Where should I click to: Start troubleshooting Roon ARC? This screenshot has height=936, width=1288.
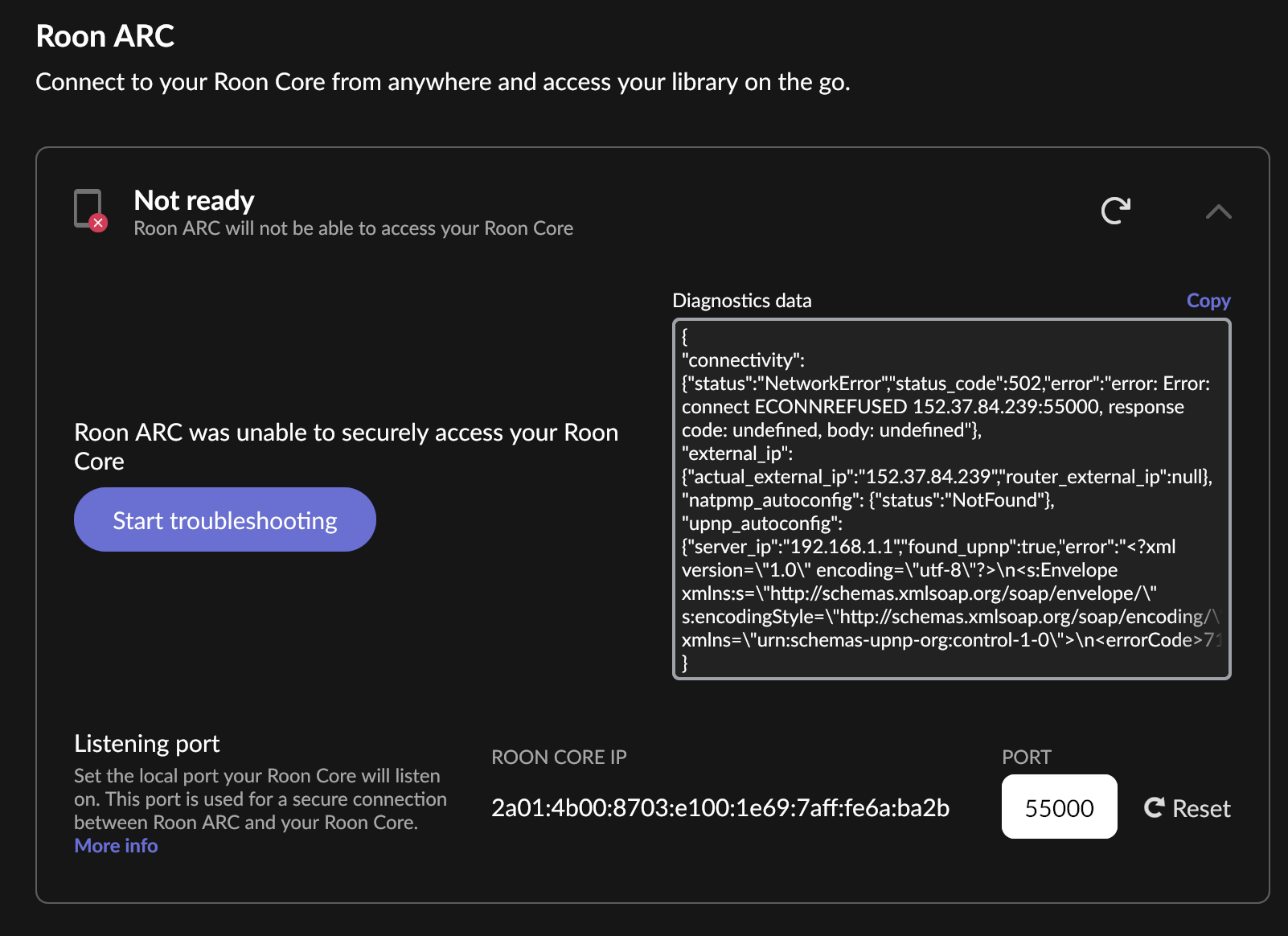(x=225, y=519)
